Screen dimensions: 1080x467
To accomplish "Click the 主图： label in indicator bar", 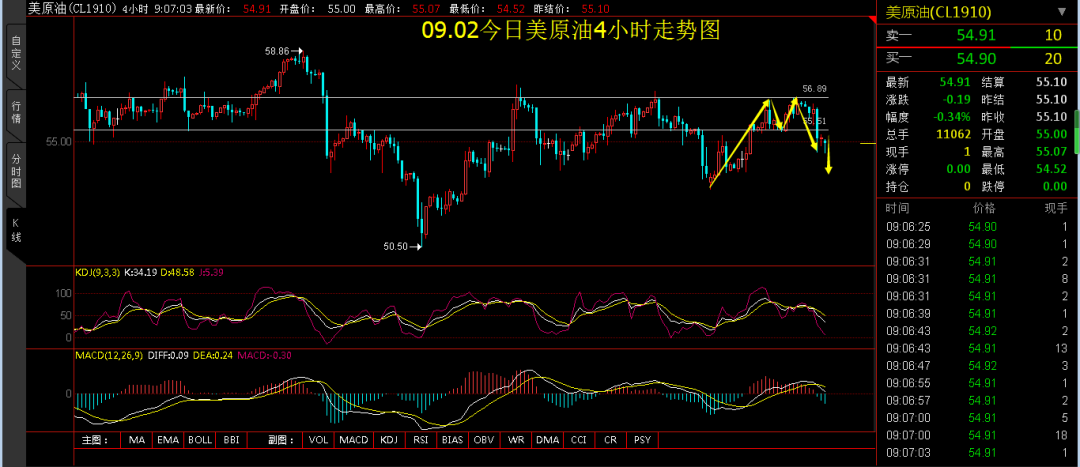I will tap(96, 439).
